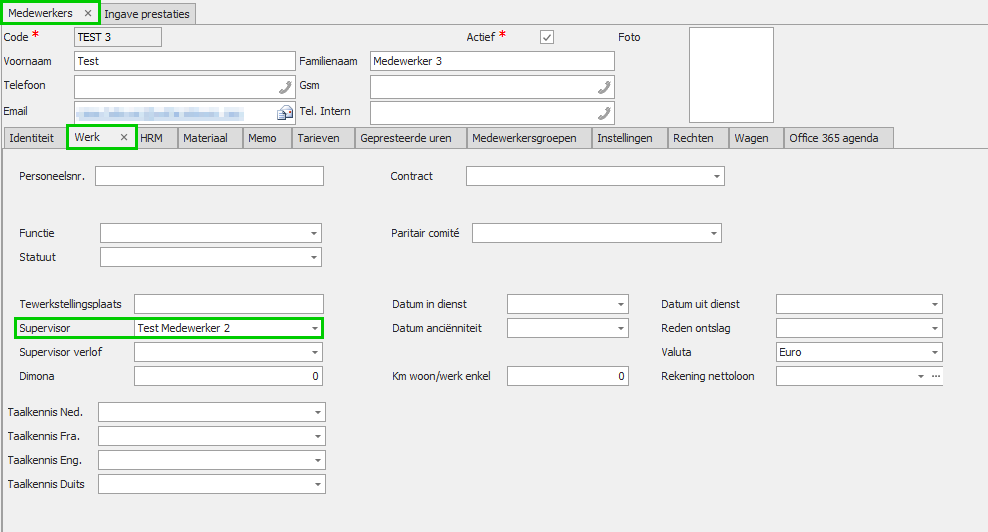Open the Statuut dropdown

point(314,257)
